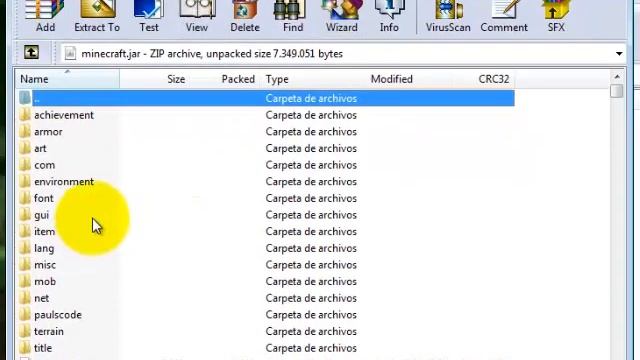Click the lang folder icon
The height and width of the screenshot is (360, 640).
(25, 248)
